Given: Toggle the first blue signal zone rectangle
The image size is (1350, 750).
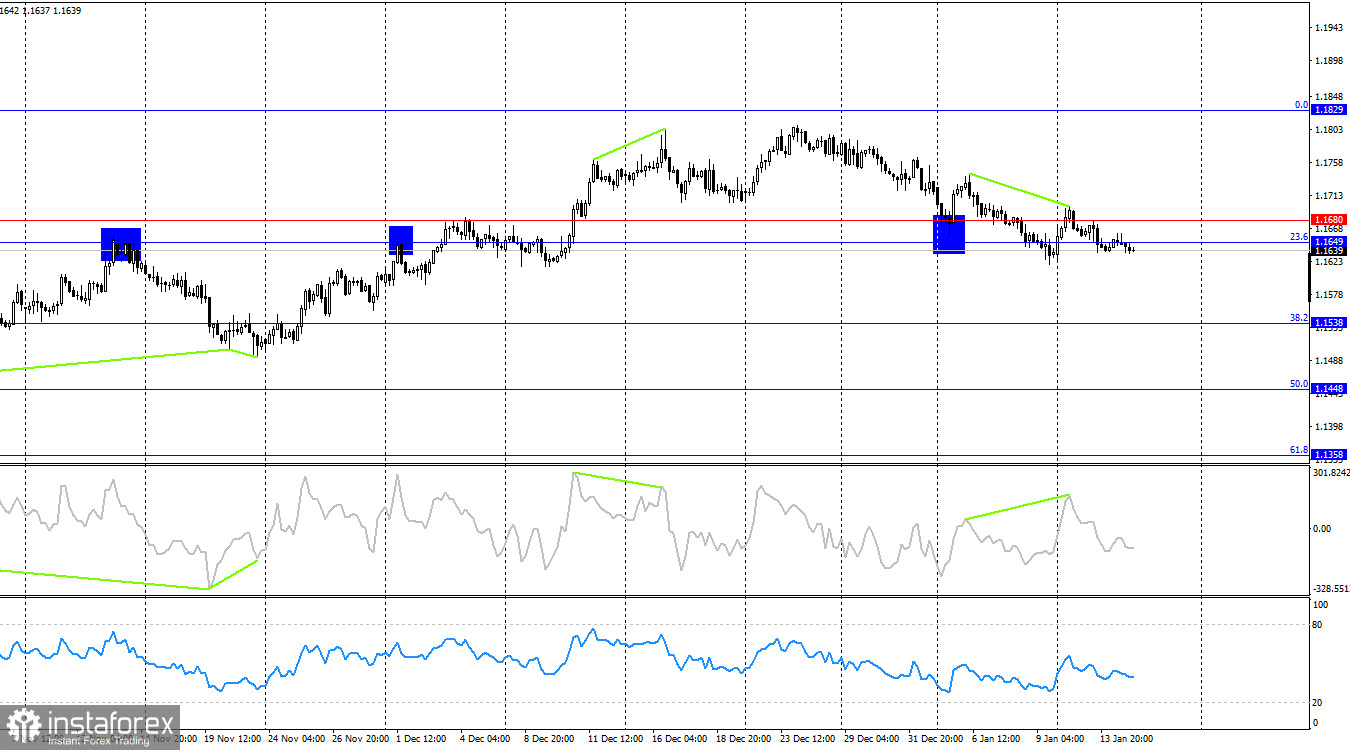Looking at the screenshot, I should coord(120,244).
